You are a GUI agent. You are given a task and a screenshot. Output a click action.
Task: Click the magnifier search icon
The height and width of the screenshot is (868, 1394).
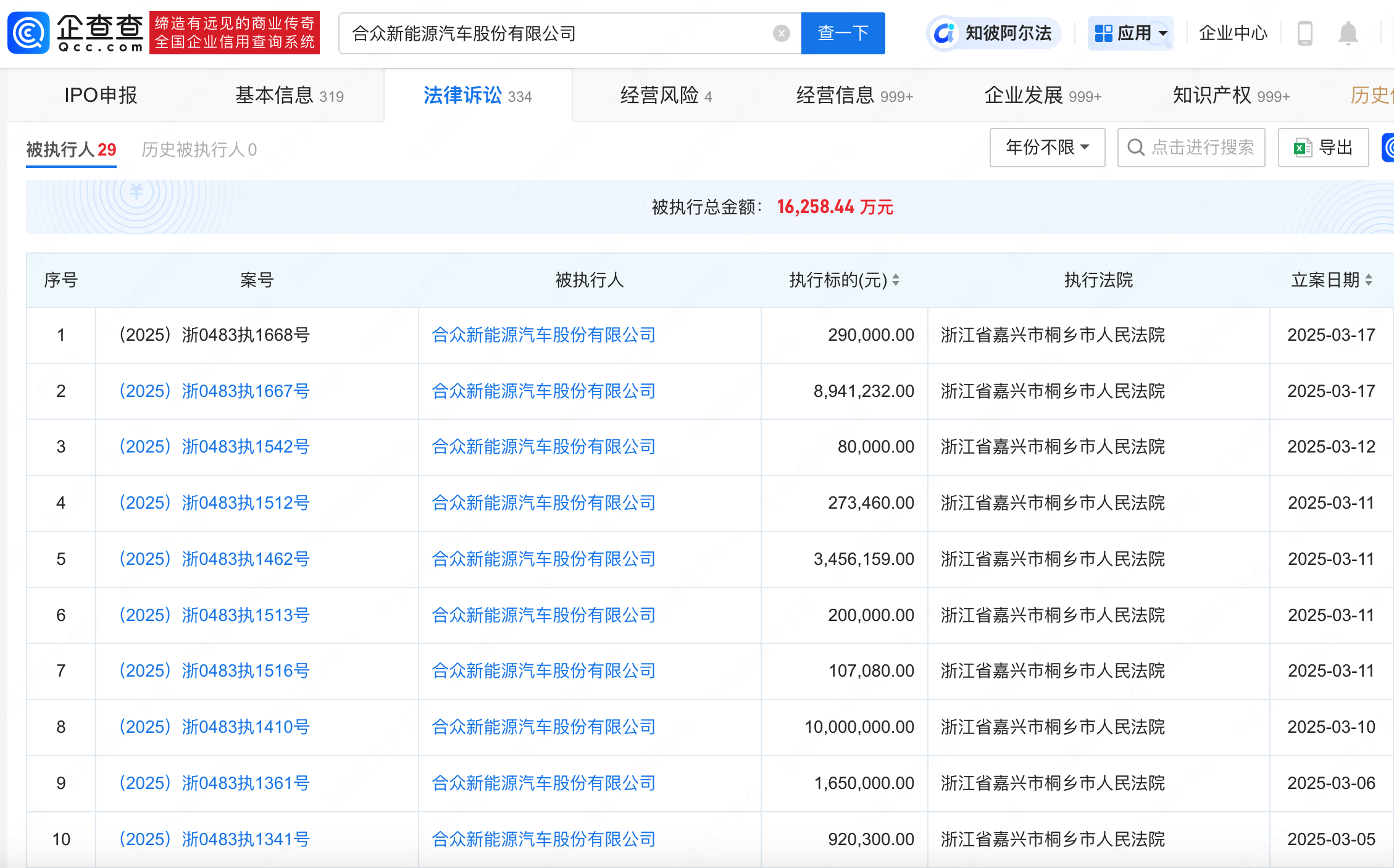(x=1135, y=148)
